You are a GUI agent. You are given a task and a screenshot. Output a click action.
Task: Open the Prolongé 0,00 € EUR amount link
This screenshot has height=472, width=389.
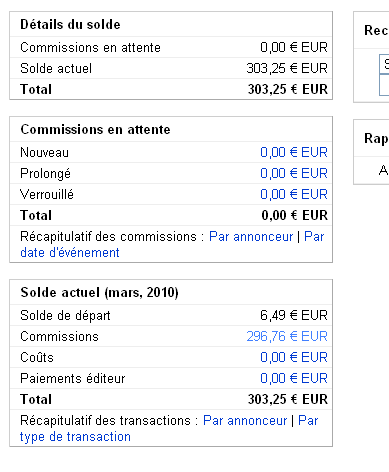294,173
